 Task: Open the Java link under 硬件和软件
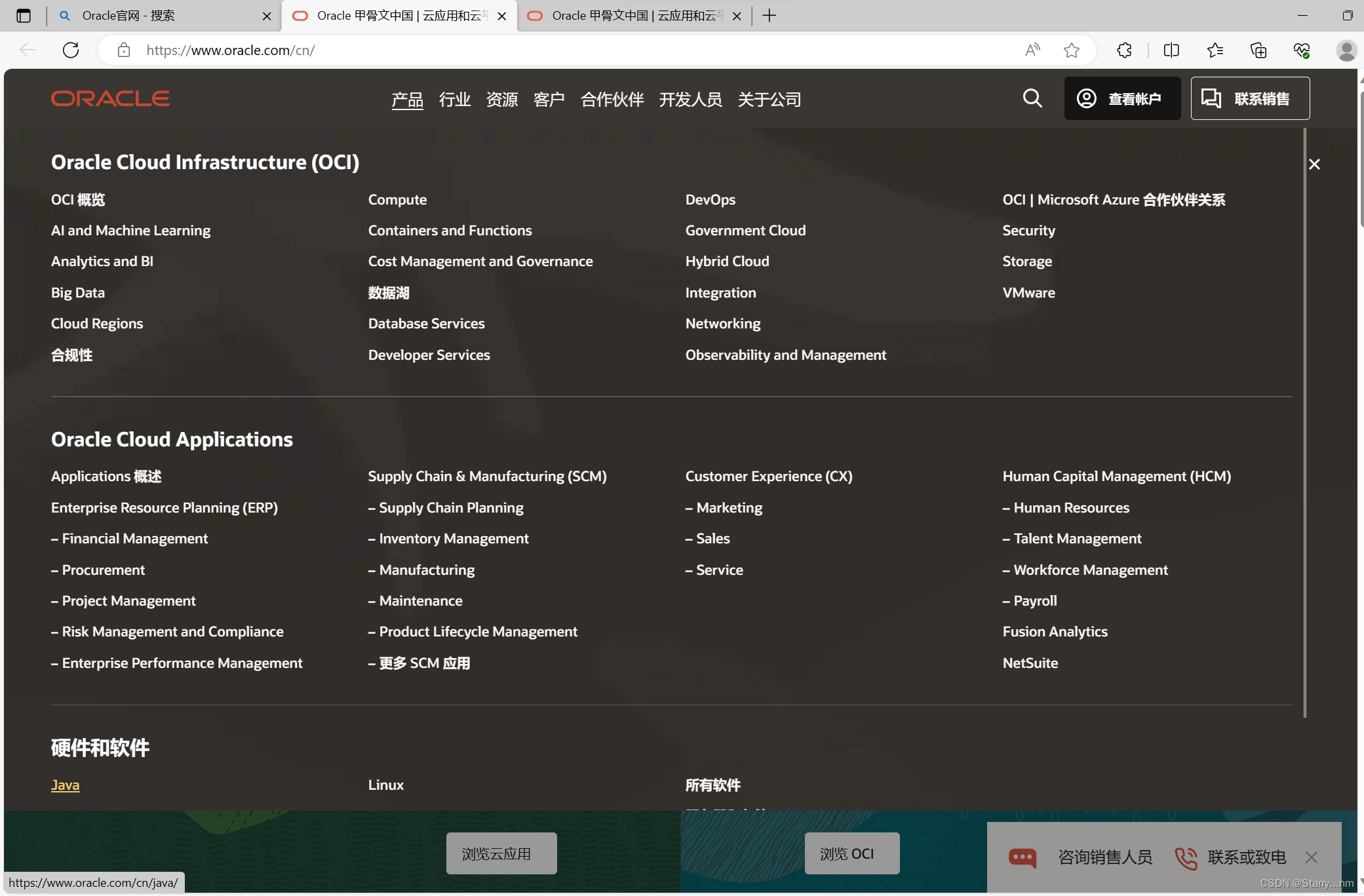[65, 785]
